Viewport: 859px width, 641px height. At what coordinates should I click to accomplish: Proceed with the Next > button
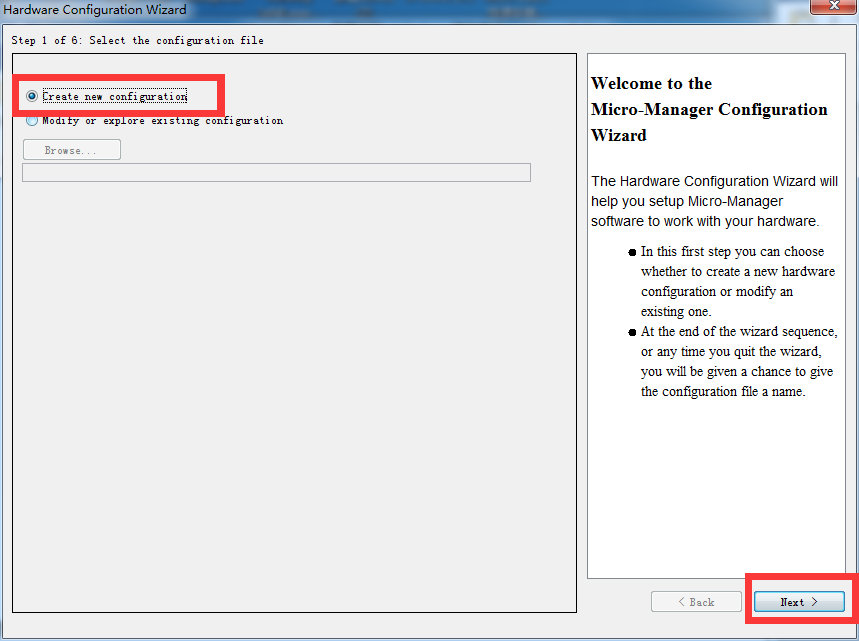tap(798, 602)
